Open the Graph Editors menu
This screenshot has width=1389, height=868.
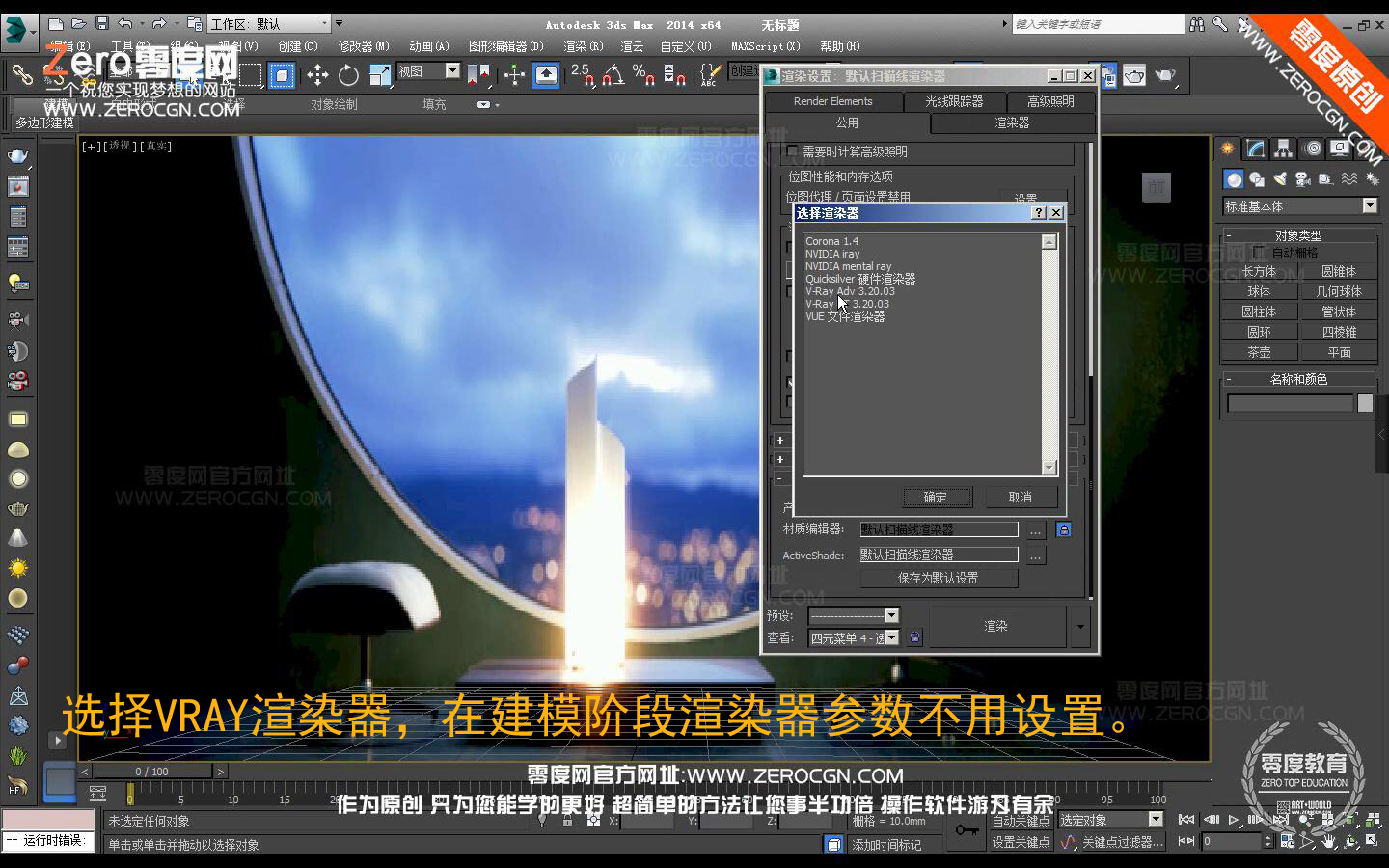tap(506, 46)
